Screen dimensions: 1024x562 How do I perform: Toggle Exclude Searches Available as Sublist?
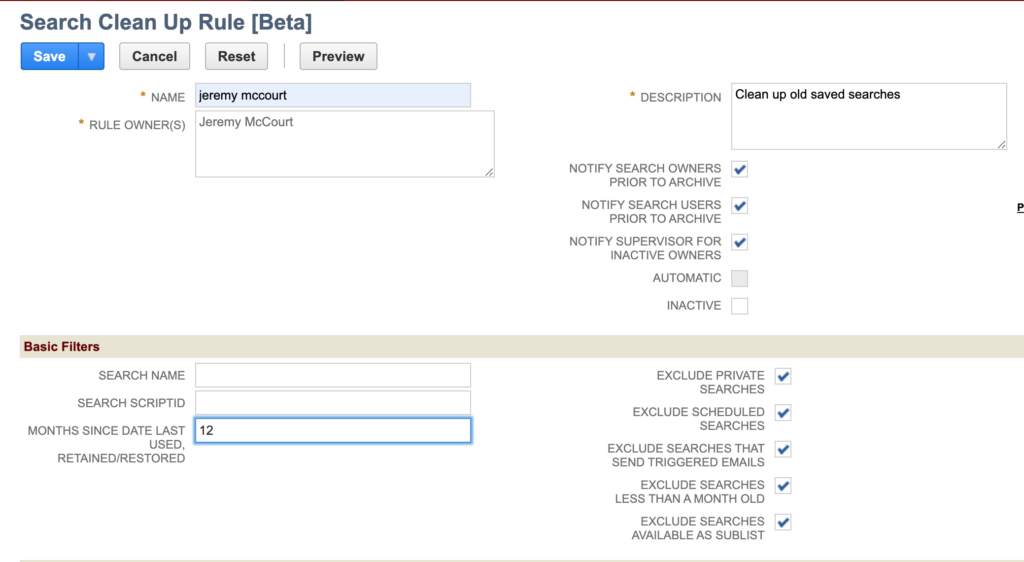[x=783, y=522]
